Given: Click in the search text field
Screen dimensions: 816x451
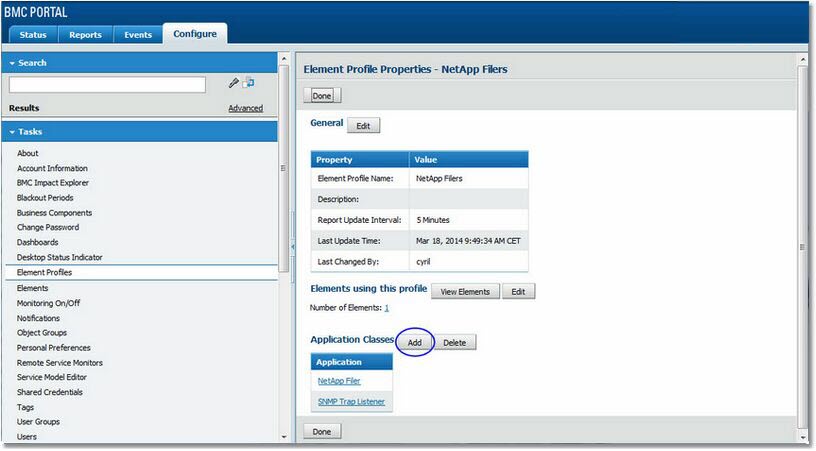Looking at the screenshot, I should pyautogui.click(x=107, y=85).
